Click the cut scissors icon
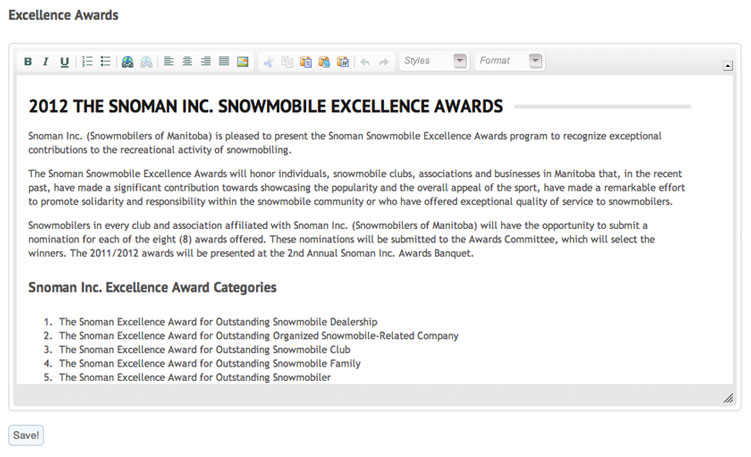Screen dimensions: 751x457 (x=269, y=62)
